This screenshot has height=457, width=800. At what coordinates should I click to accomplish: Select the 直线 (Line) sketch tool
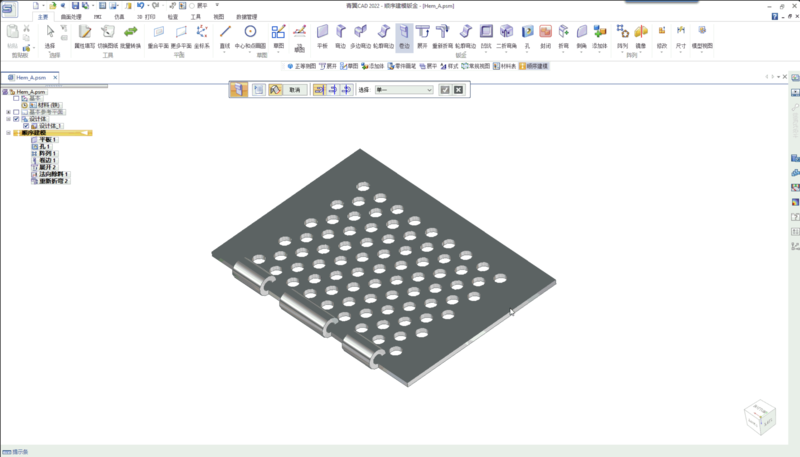[x=224, y=33]
